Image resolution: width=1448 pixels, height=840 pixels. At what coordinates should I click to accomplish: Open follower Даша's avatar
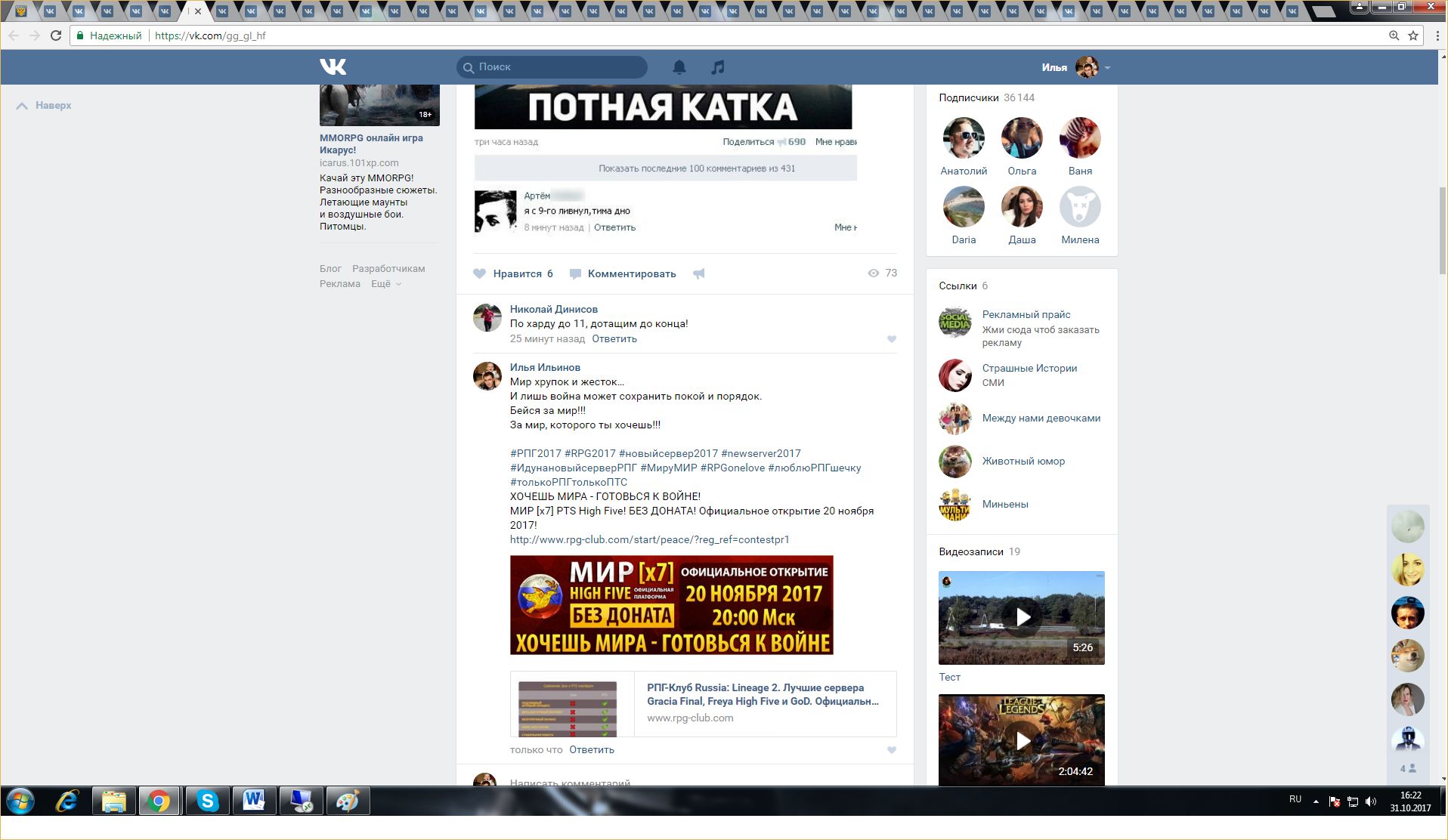click(1022, 206)
